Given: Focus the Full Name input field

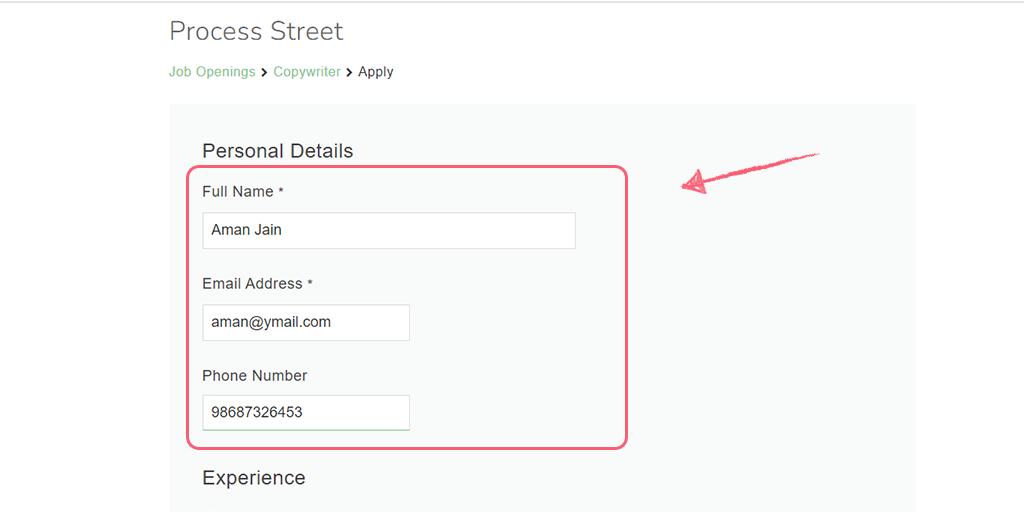Looking at the screenshot, I should (389, 230).
